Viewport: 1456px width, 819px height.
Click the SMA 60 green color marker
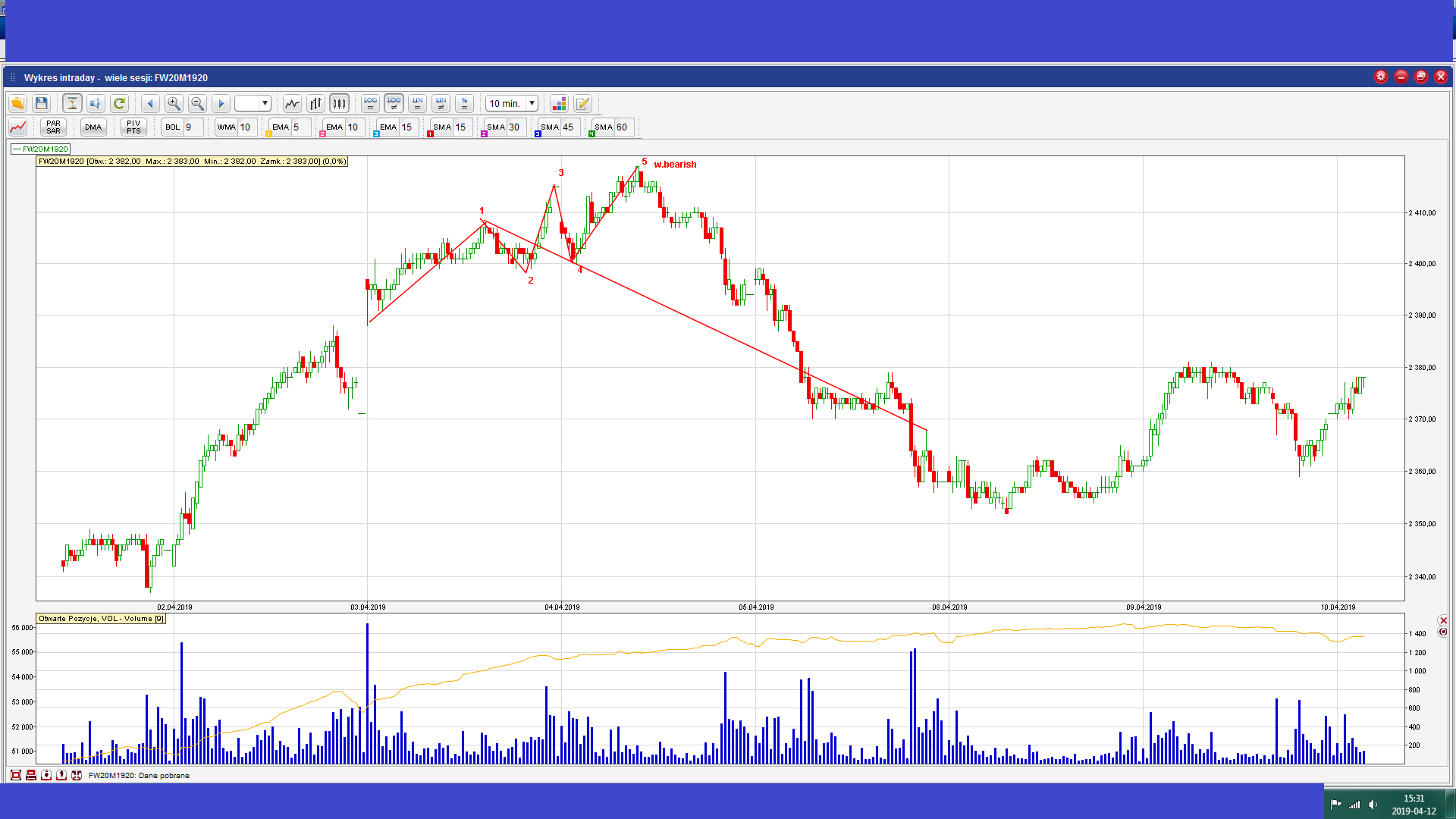[591, 134]
